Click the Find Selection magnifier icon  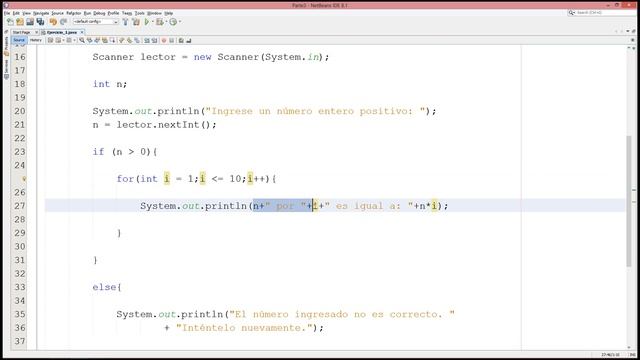(x=82, y=40)
